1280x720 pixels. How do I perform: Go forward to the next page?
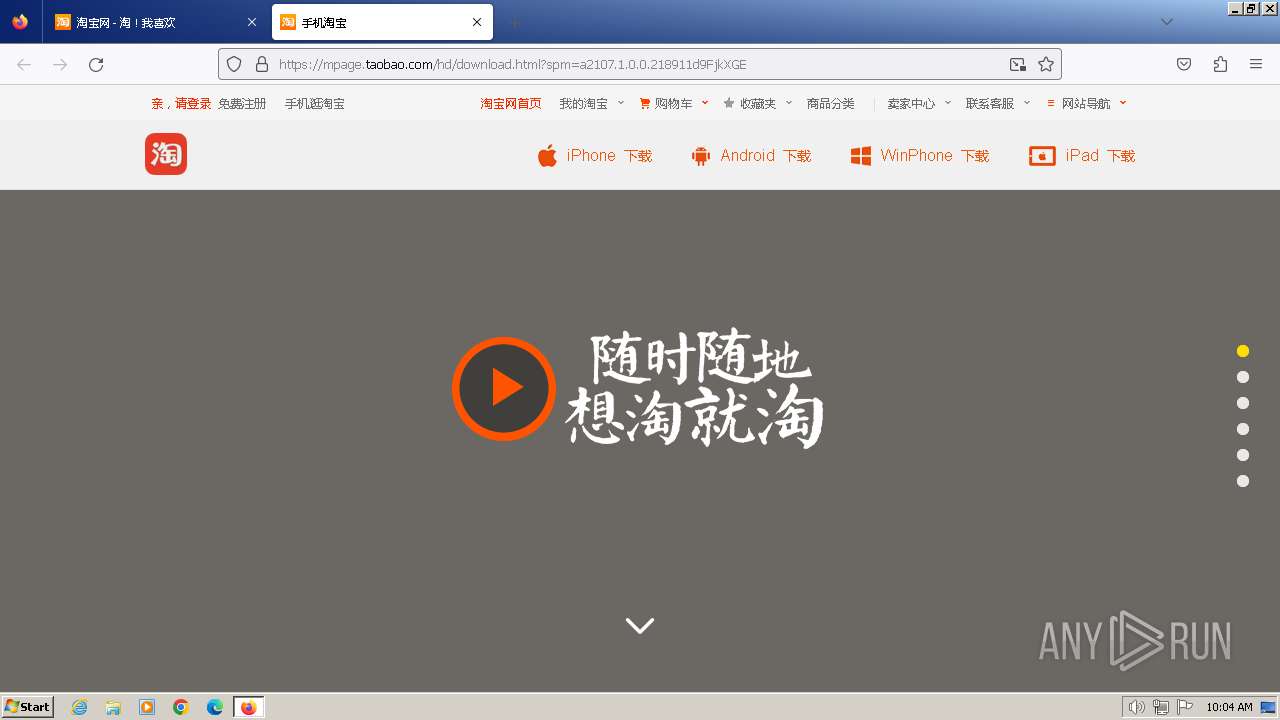[60, 64]
